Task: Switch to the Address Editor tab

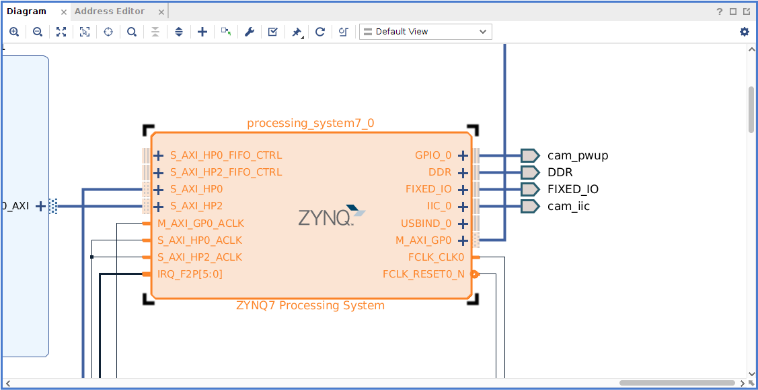Action: tap(110, 11)
